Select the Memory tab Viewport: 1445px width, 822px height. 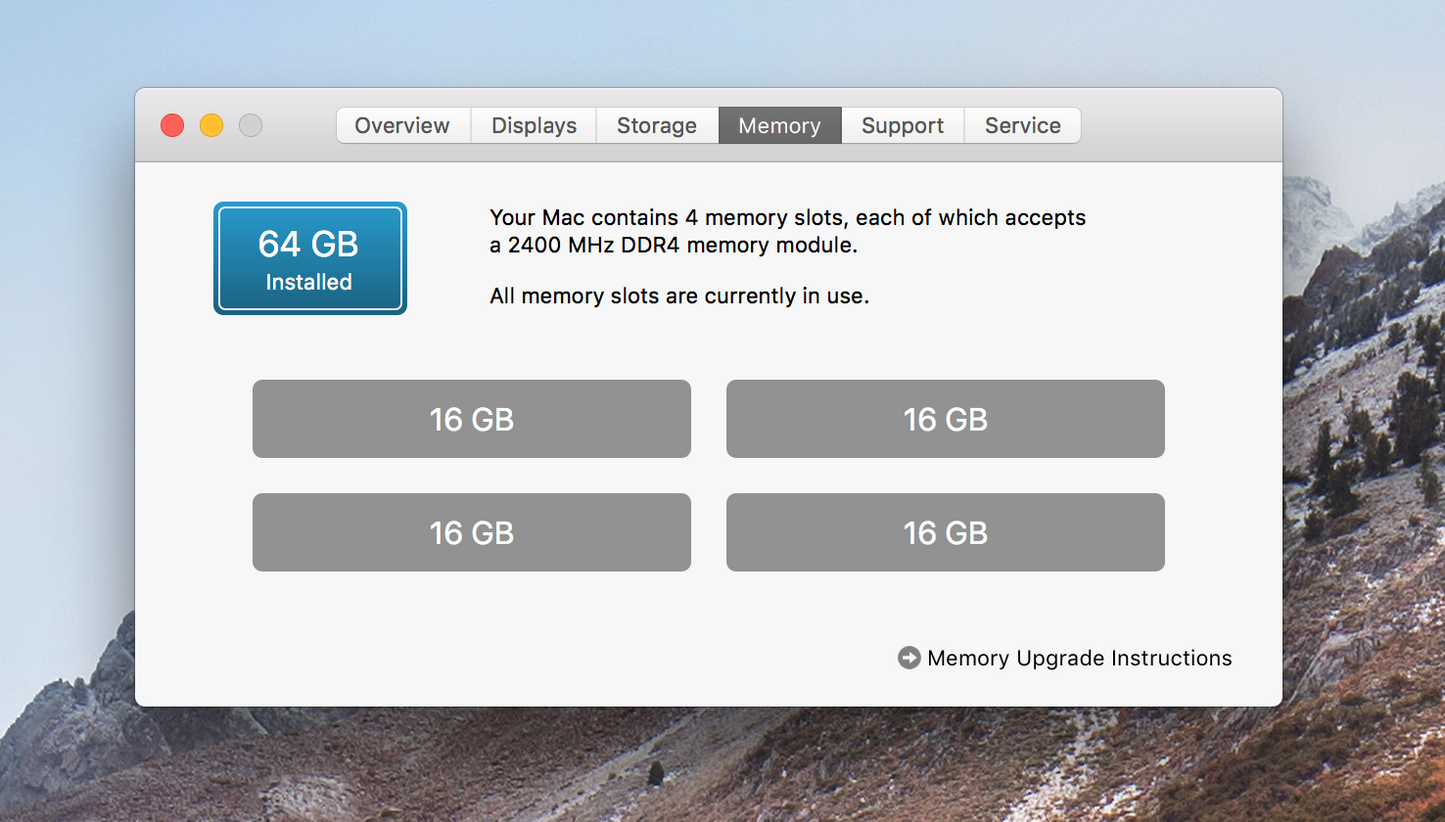point(779,126)
